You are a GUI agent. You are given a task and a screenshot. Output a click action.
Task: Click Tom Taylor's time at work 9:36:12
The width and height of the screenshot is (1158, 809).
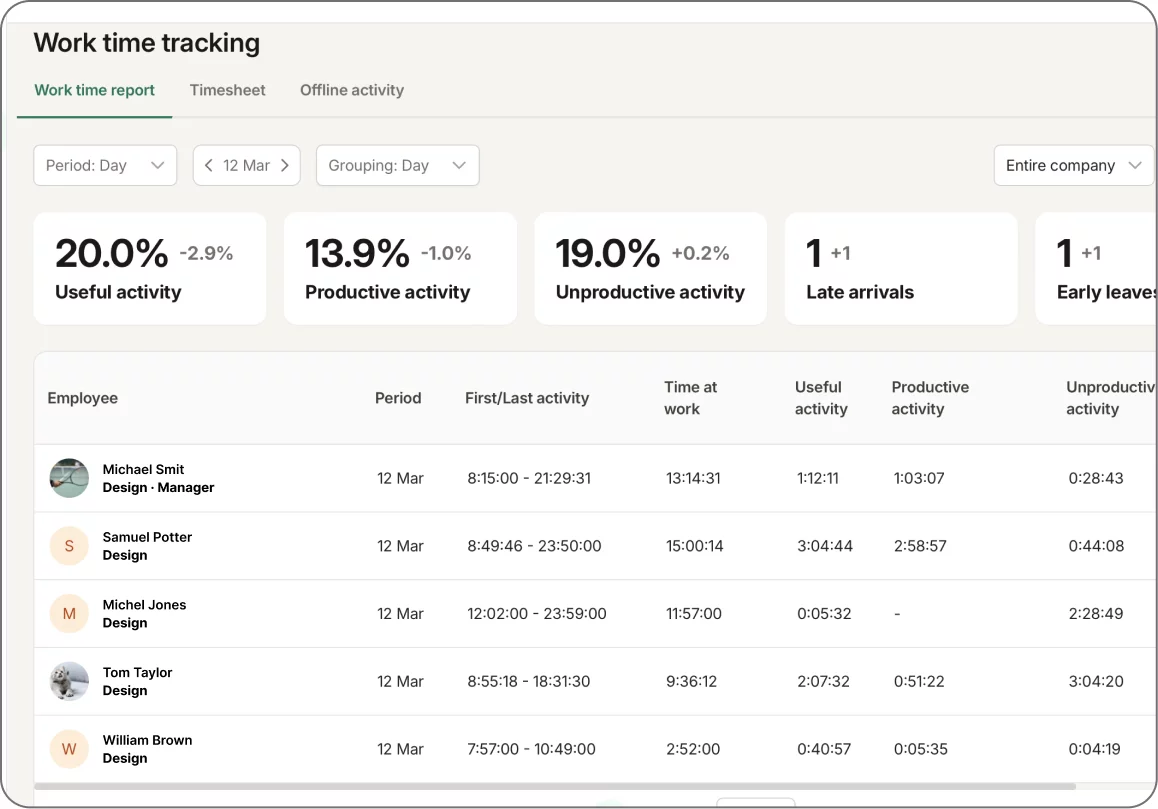(692, 681)
